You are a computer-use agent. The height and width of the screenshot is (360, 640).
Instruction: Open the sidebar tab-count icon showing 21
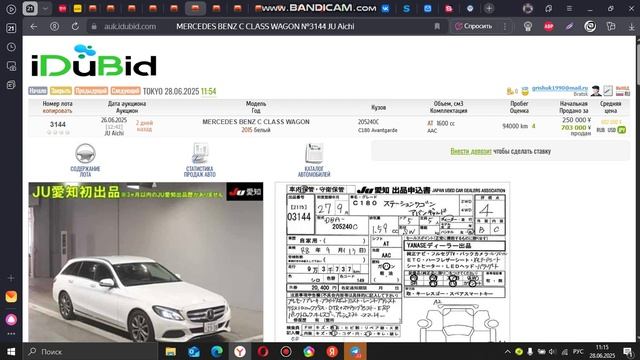(x=11, y=28)
